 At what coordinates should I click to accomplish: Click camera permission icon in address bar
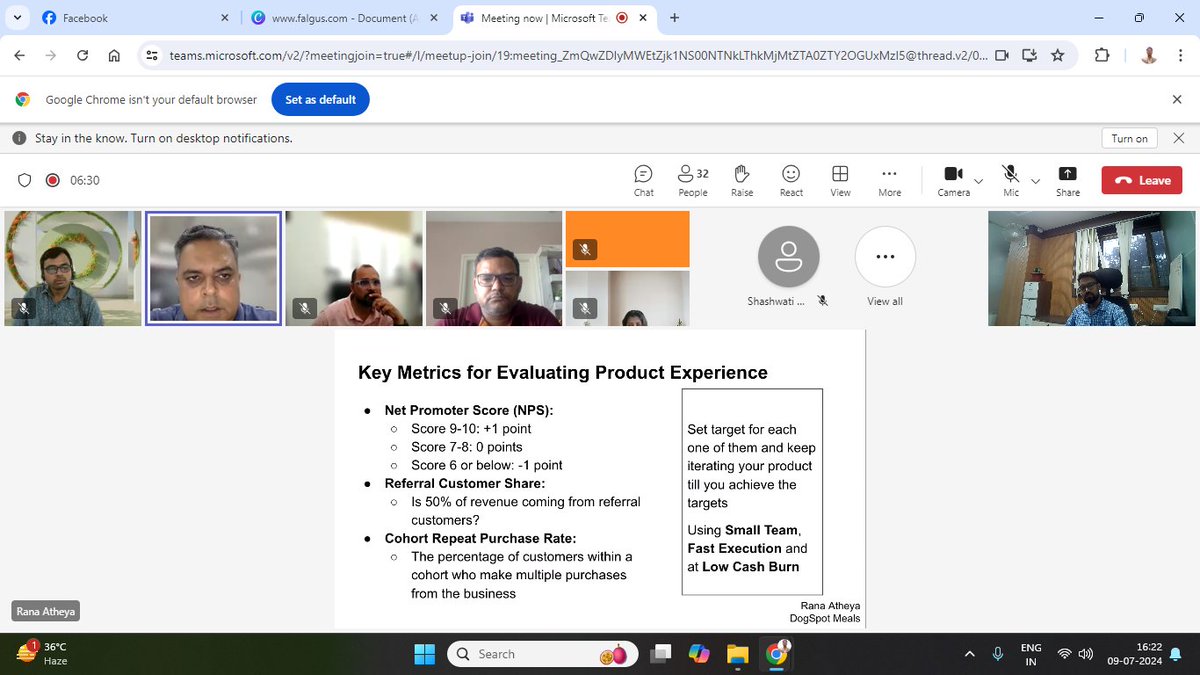1001,56
